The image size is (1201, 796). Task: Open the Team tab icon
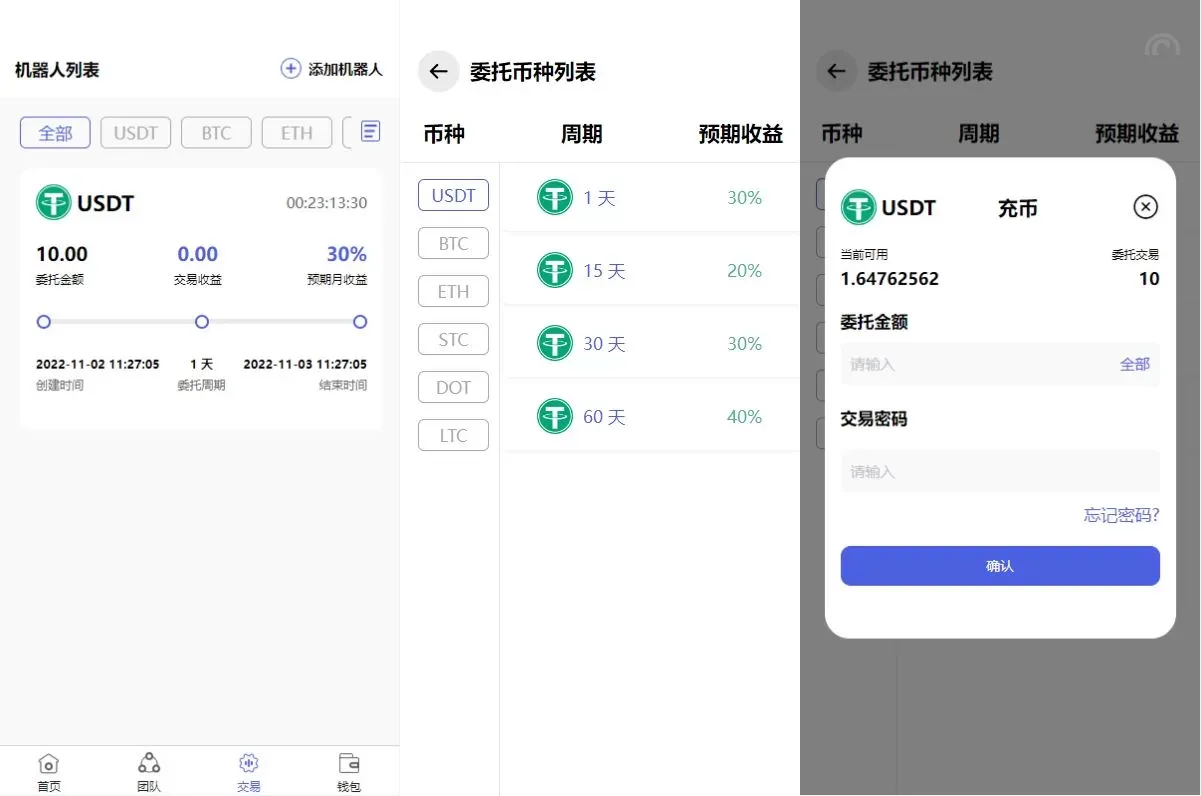coord(149,765)
